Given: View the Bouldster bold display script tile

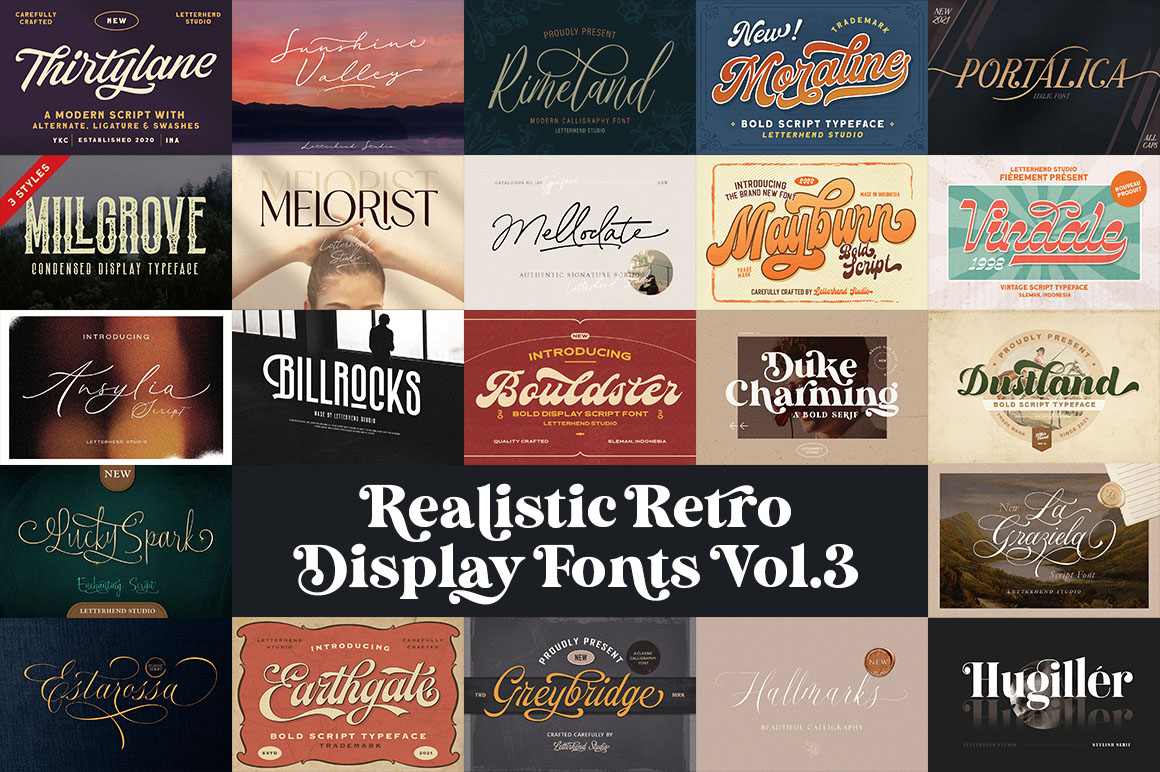Looking at the screenshot, I should click(x=580, y=385).
